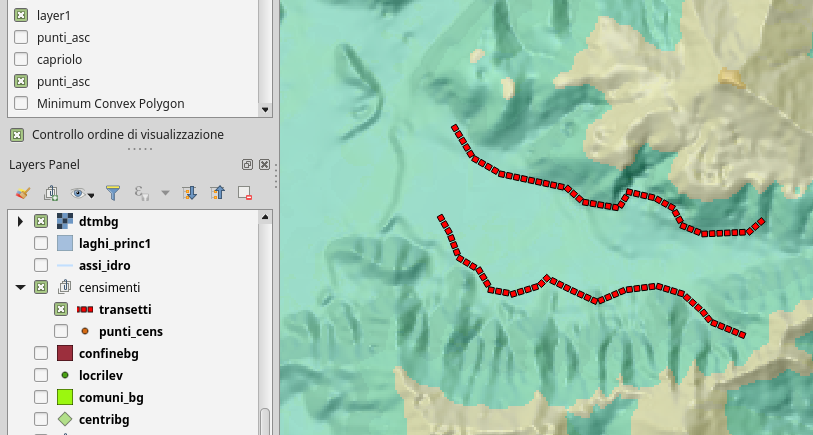The image size is (813, 435).
Task: Select the locrilev layer name
Action: 101,375
